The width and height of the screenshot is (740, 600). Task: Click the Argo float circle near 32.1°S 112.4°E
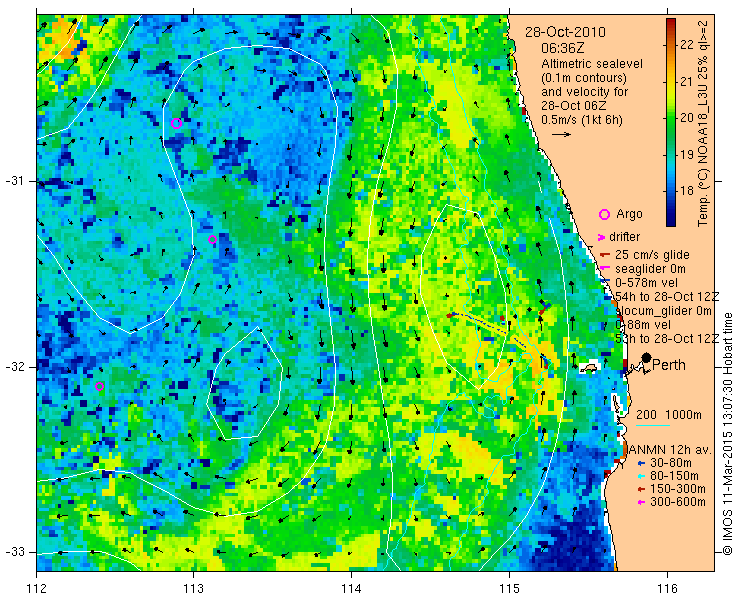[100, 387]
